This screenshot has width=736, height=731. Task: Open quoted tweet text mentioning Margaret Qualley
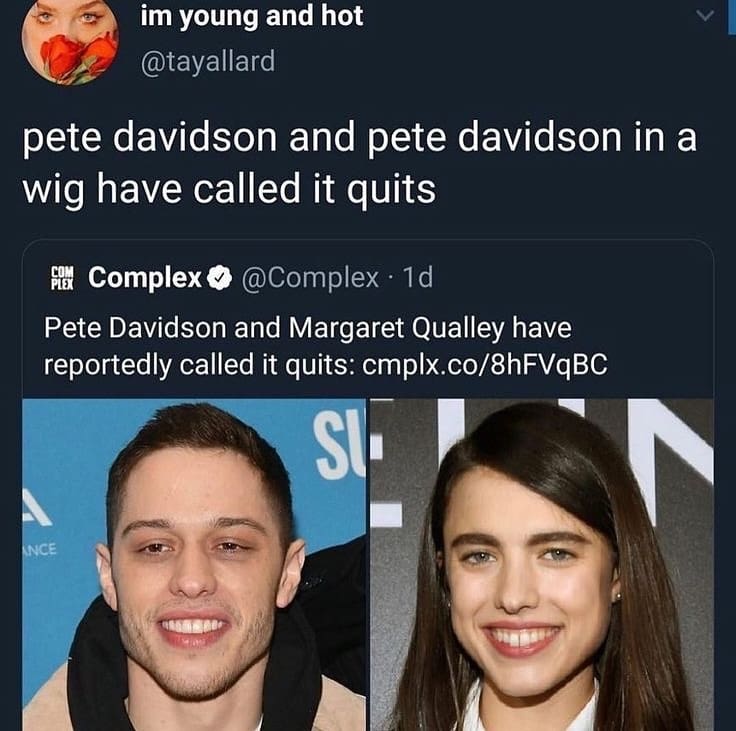point(326,346)
